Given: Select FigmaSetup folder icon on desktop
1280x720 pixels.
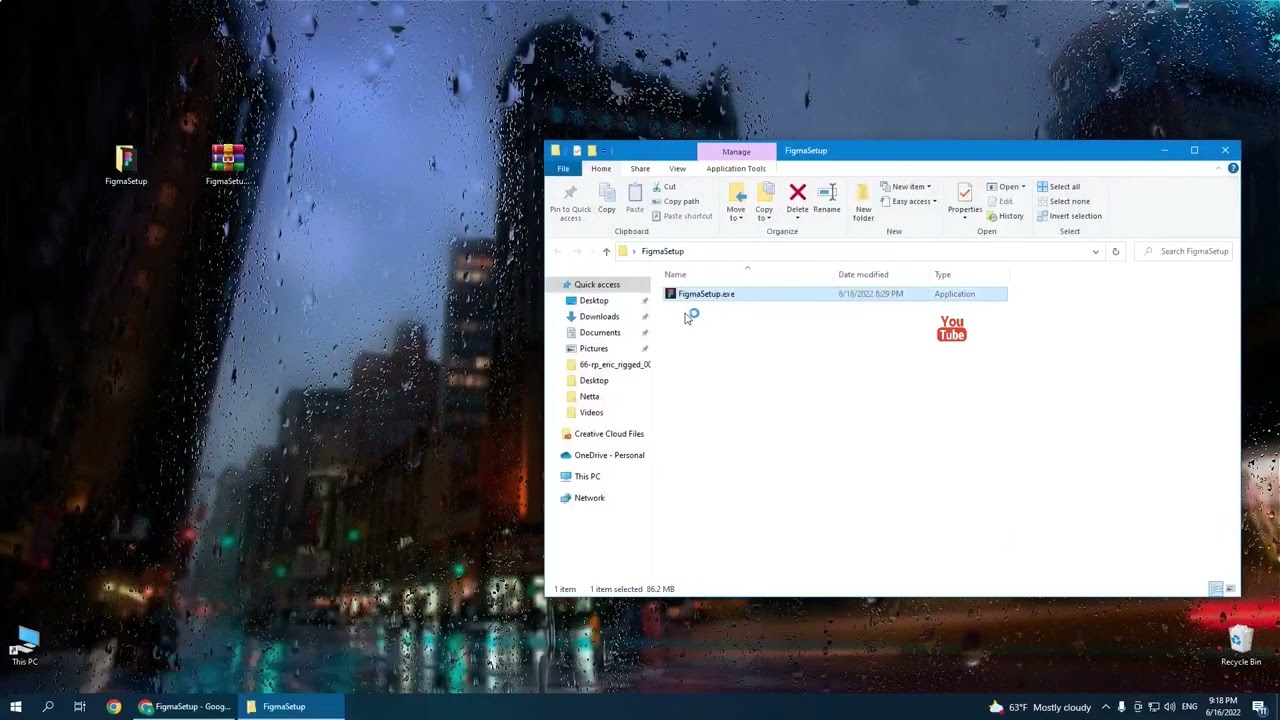Looking at the screenshot, I should point(125,166).
